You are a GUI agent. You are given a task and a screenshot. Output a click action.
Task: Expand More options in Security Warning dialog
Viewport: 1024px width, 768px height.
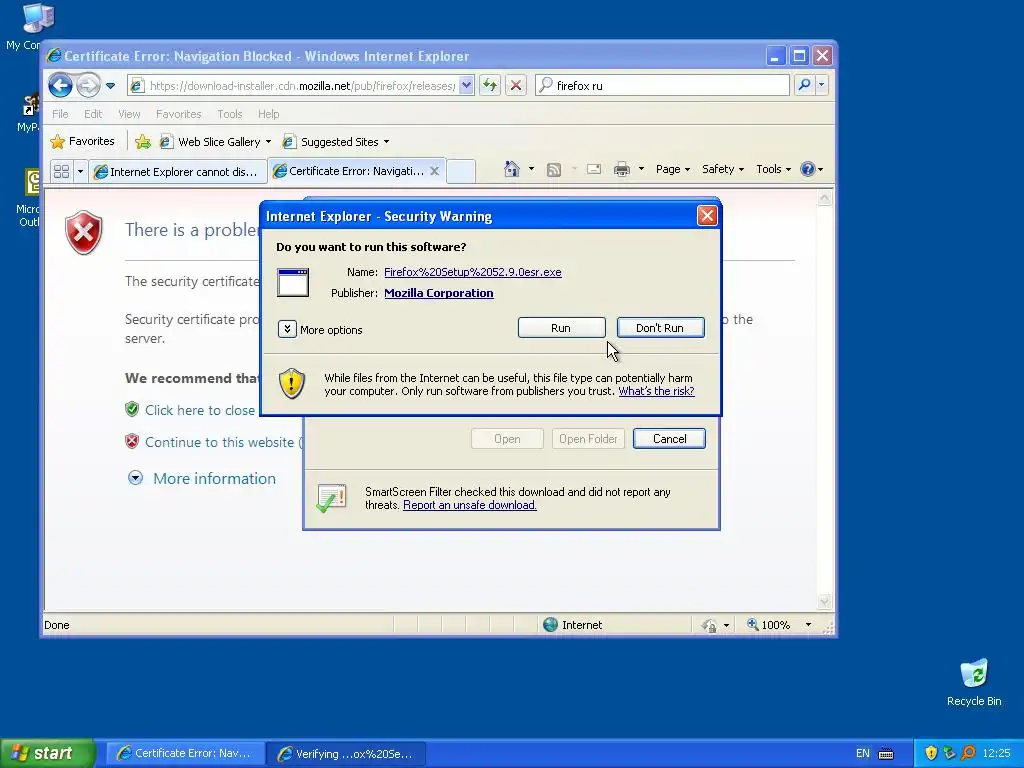287,329
